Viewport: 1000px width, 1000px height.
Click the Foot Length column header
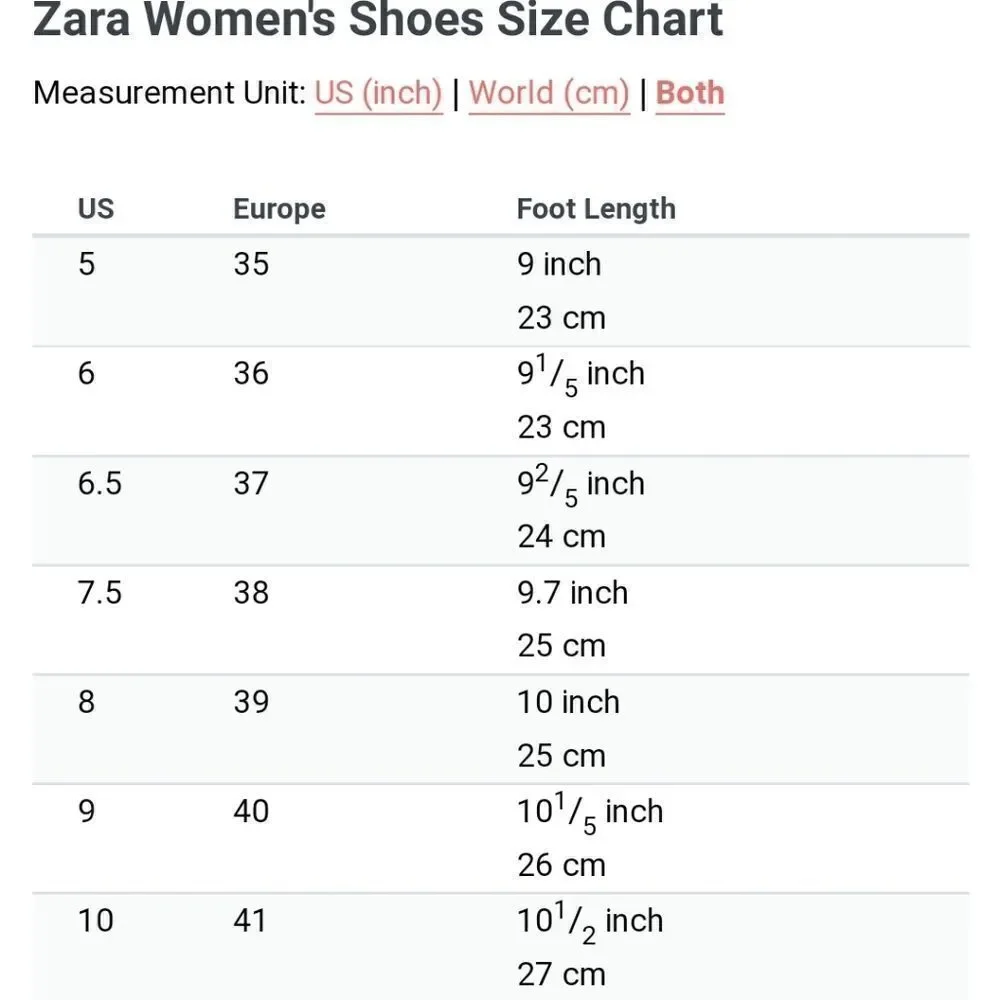tap(596, 209)
